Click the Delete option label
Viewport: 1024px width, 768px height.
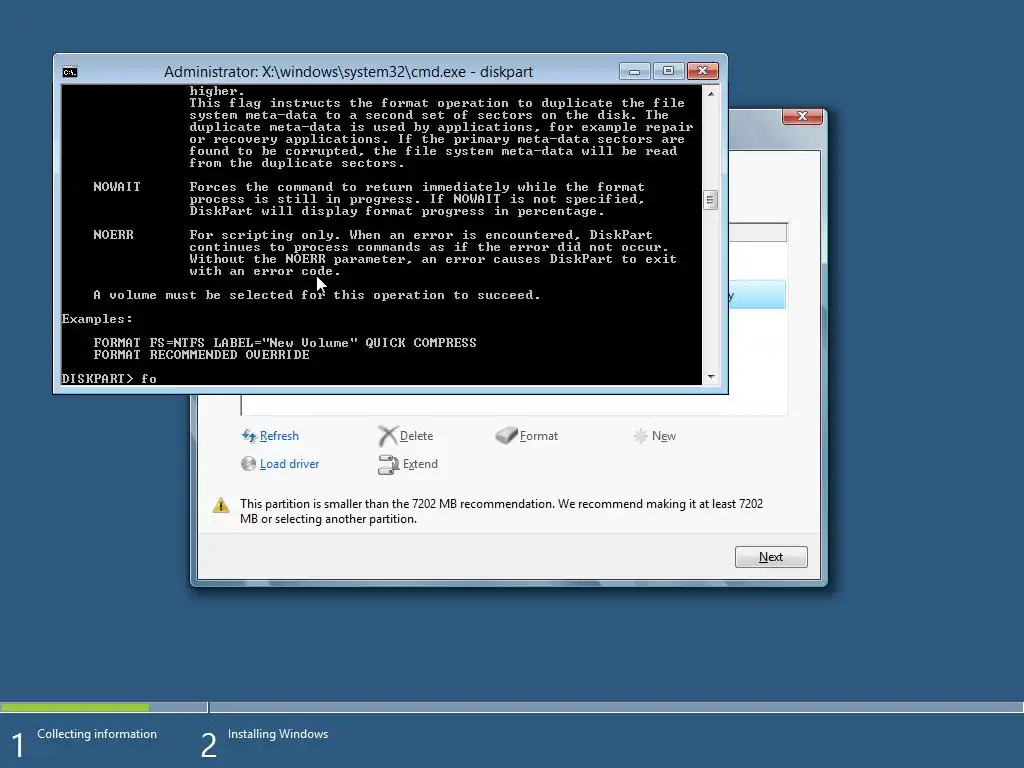pyautogui.click(x=416, y=436)
